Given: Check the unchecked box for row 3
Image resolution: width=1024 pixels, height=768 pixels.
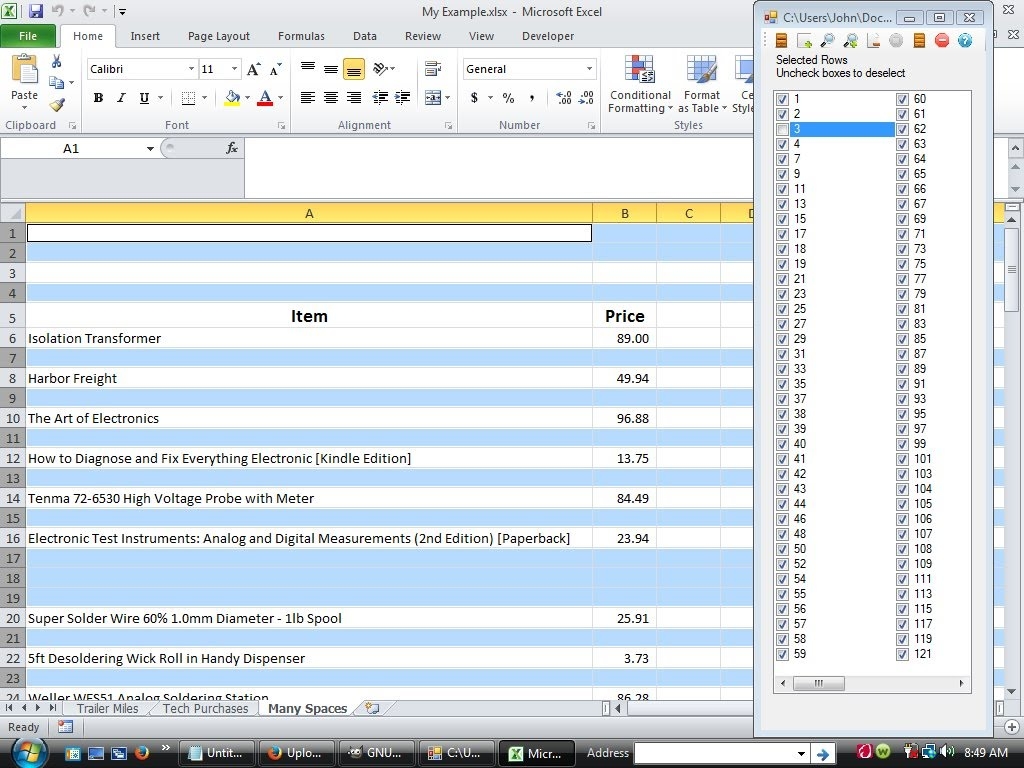Looking at the screenshot, I should pos(782,129).
